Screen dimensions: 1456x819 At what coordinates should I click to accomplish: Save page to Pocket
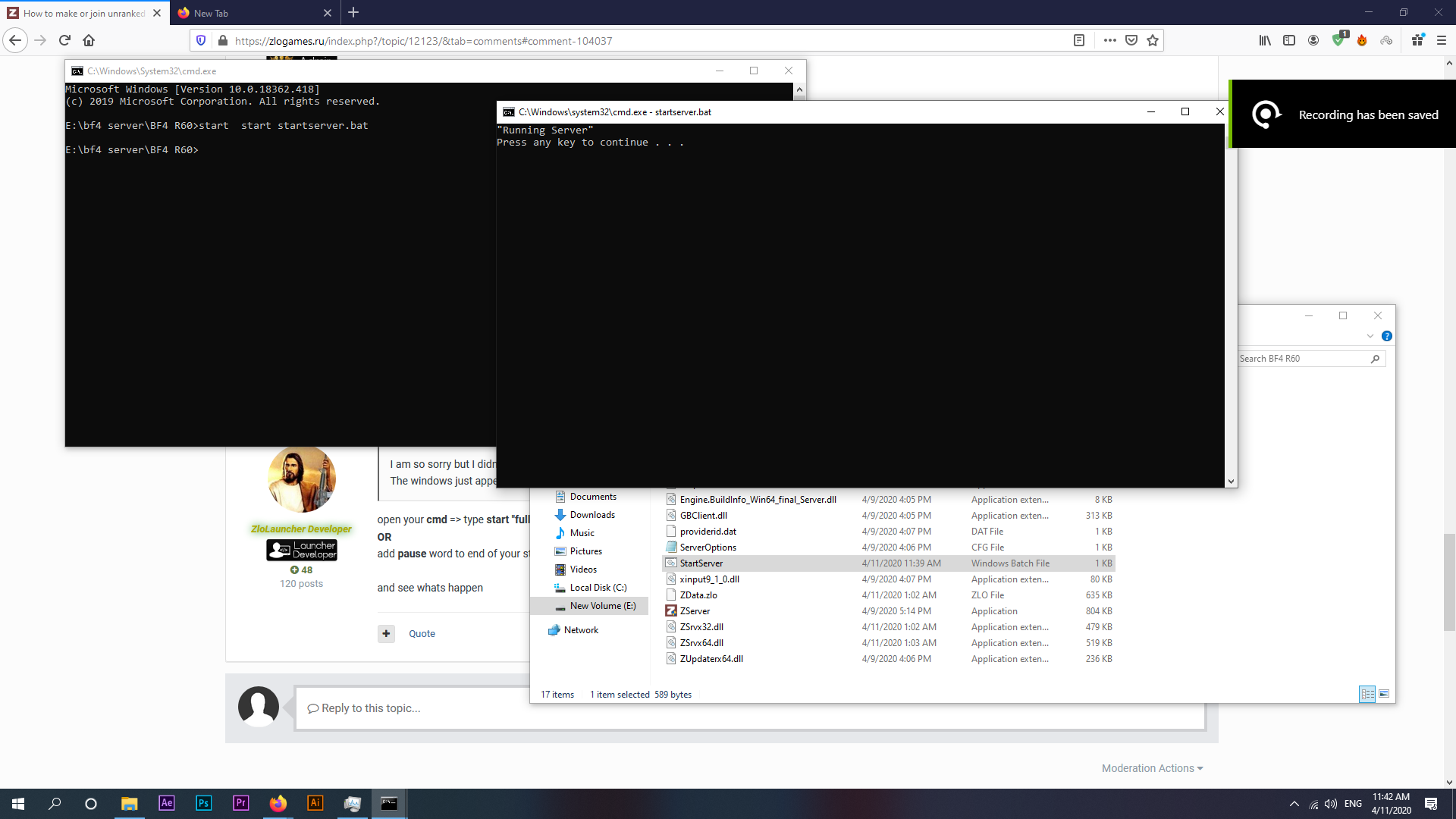click(1131, 40)
